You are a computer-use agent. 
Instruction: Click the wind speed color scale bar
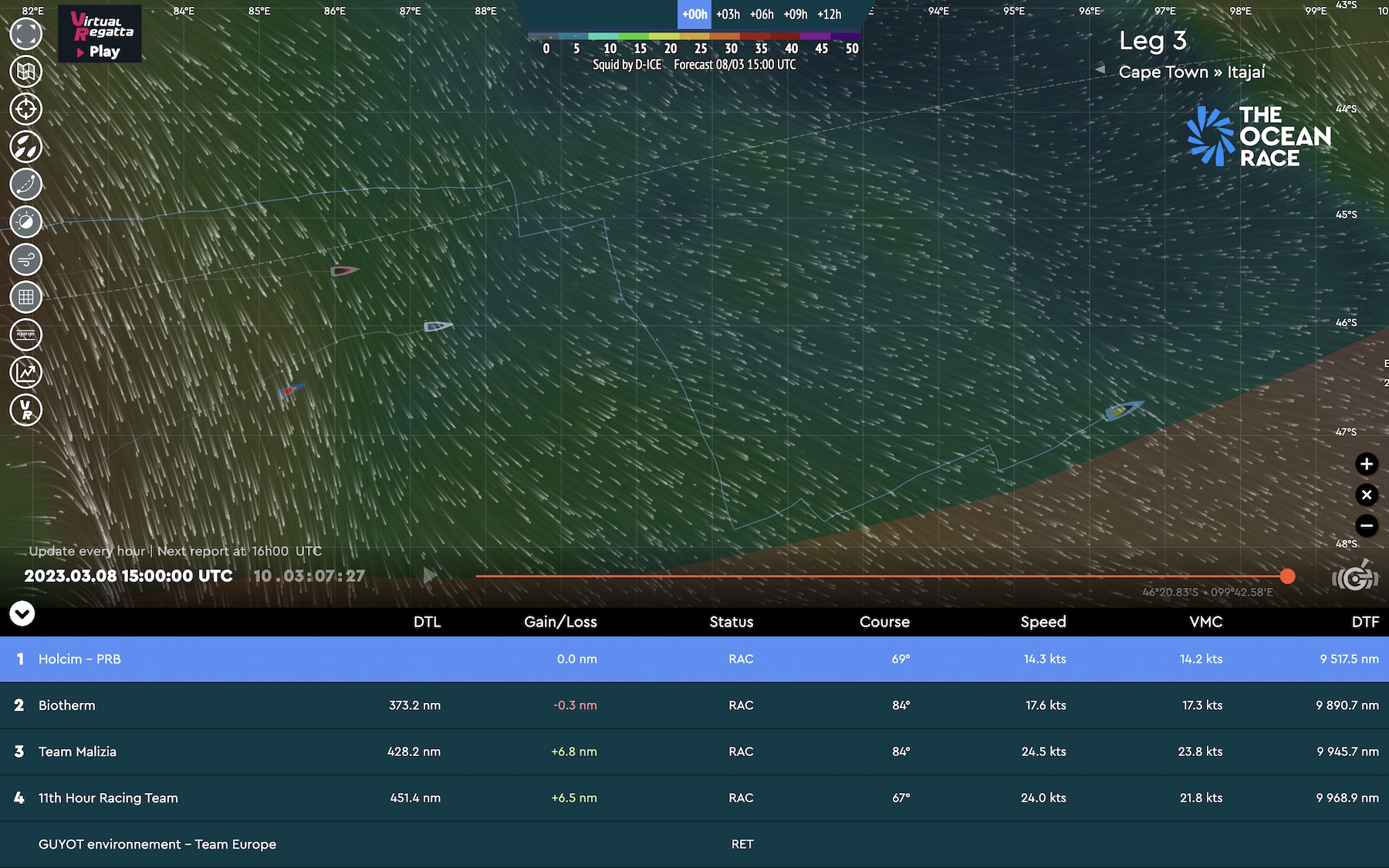click(x=694, y=36)
